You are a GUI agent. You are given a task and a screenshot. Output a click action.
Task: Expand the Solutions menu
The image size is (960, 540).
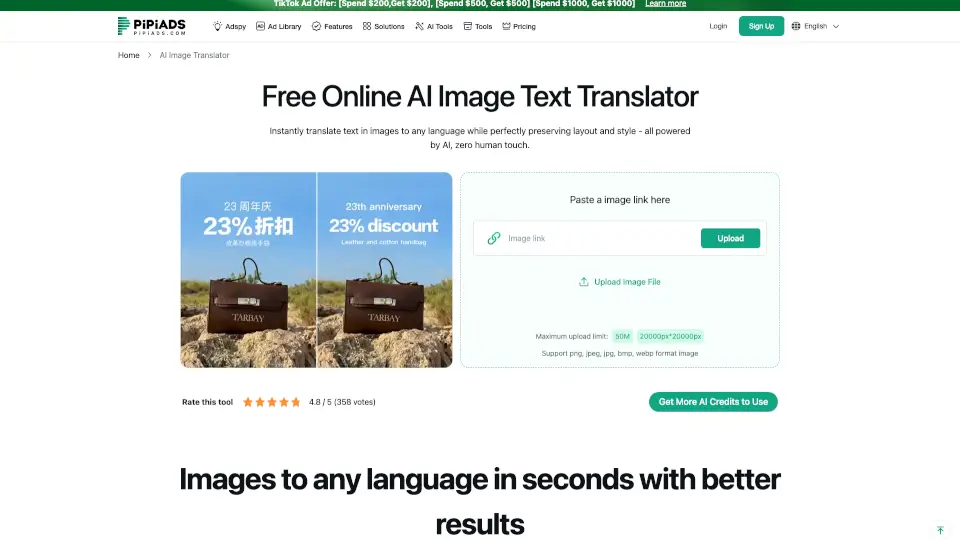coord(383,27)
